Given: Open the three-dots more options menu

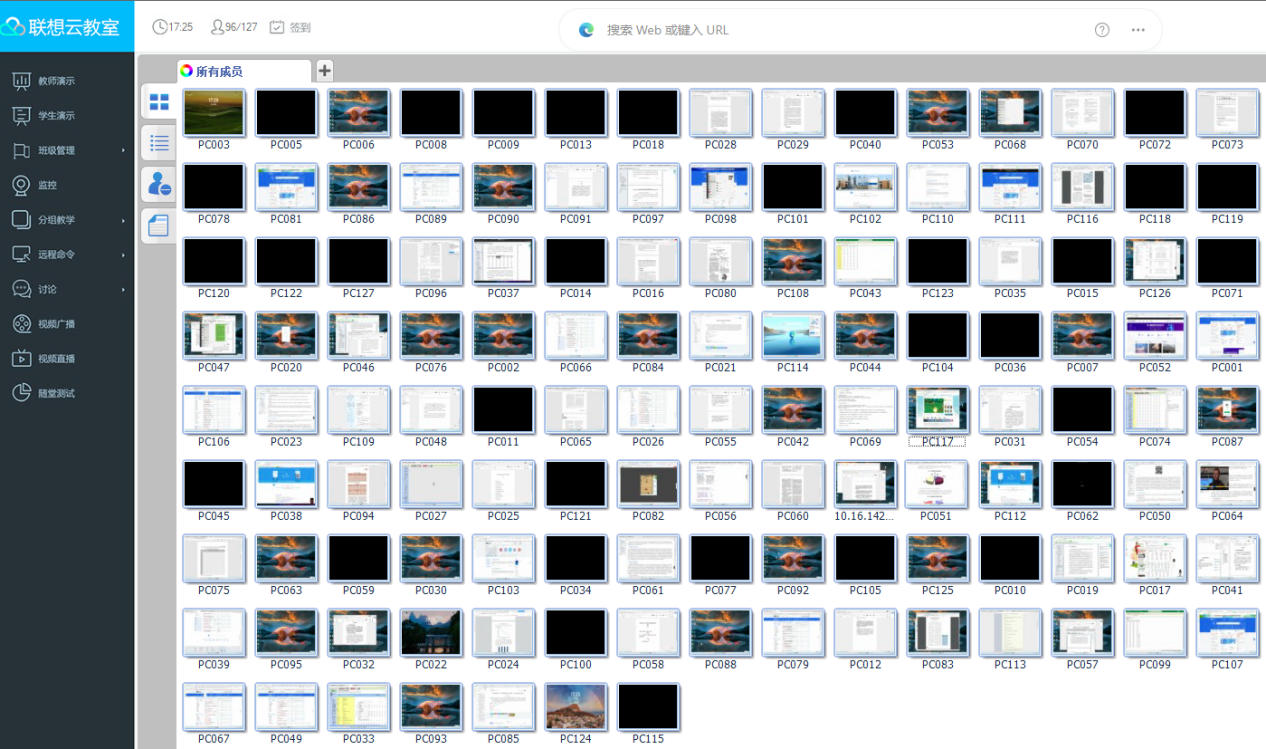Looking at the screenshot, I should click(x=1138, y=30).
